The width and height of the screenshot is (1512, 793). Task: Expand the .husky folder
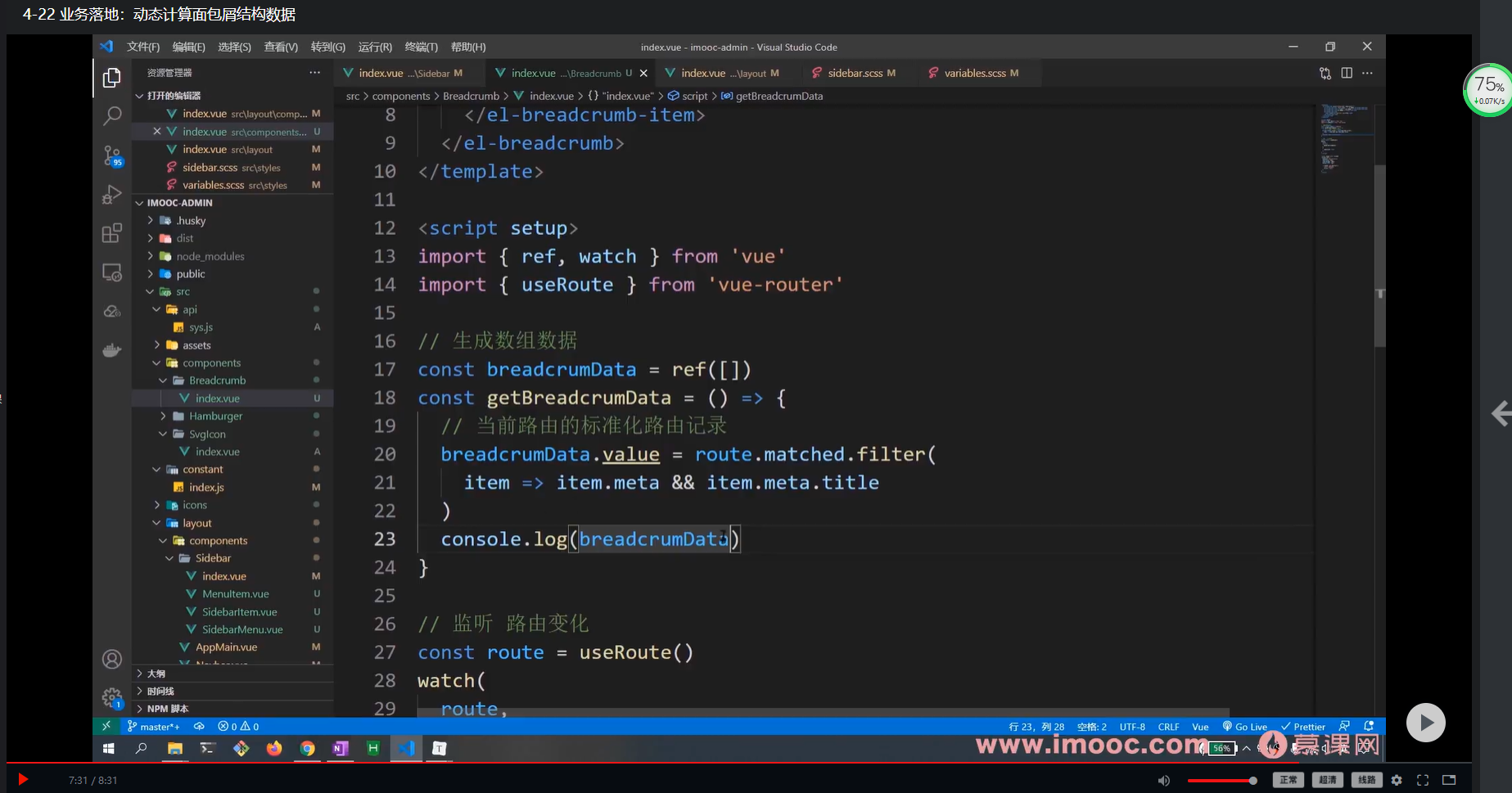tap(151, 220)
